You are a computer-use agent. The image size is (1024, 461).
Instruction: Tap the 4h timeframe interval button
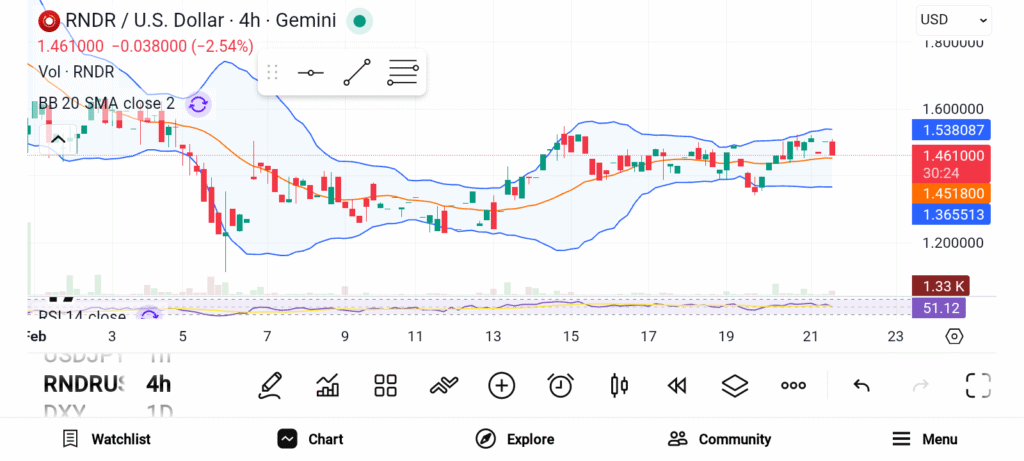pyautogui.click(x=158, y=384)
